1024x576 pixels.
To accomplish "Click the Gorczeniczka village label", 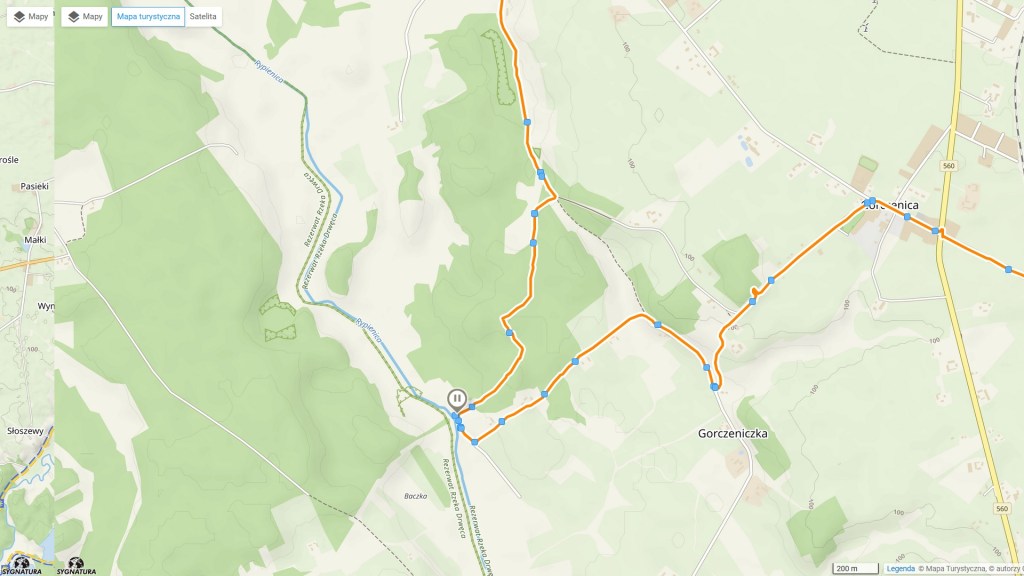I will (733, 433).
